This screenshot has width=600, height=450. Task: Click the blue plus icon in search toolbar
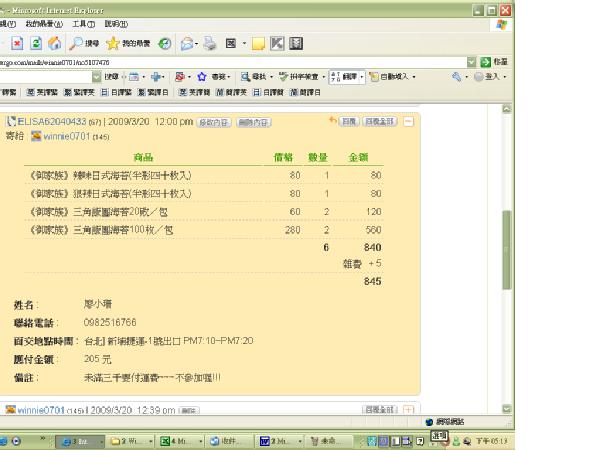click(155, 77)
